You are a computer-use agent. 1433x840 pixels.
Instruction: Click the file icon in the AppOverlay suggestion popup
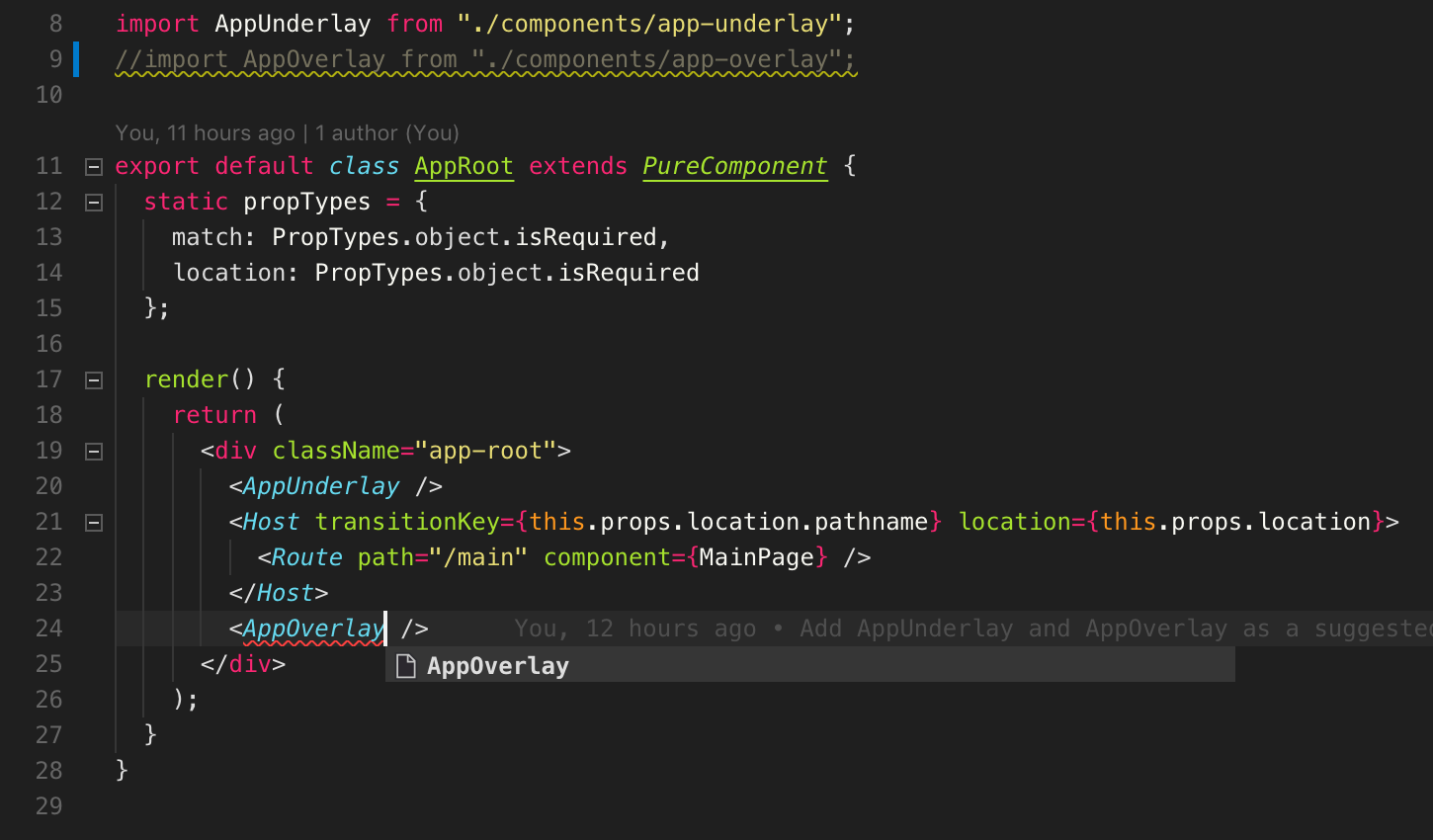405,665
